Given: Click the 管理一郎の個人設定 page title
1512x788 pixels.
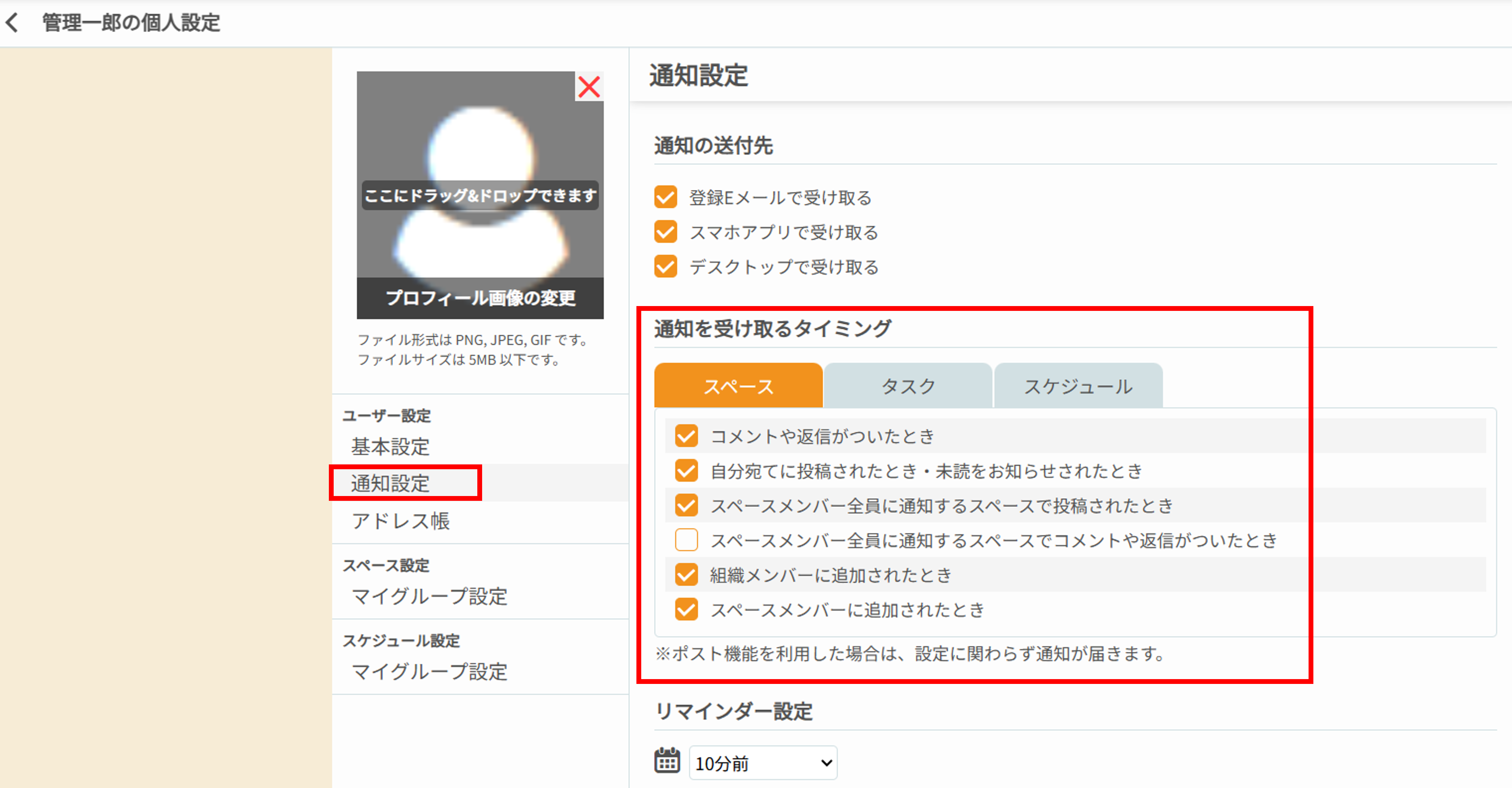Looking at the screenshot, I should (x=131, y=23).
